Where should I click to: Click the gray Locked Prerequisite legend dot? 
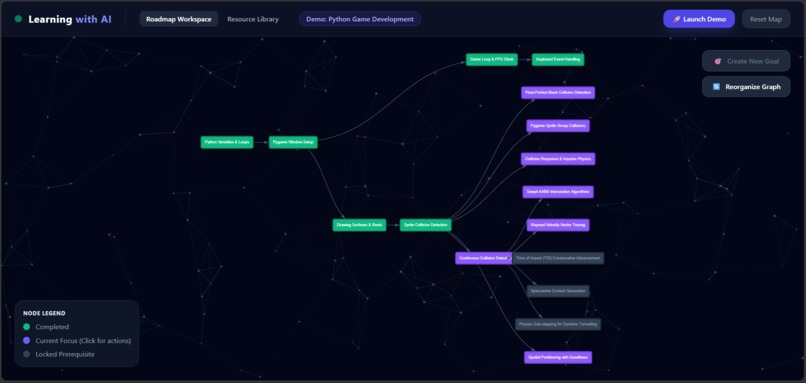pos(26,354)
